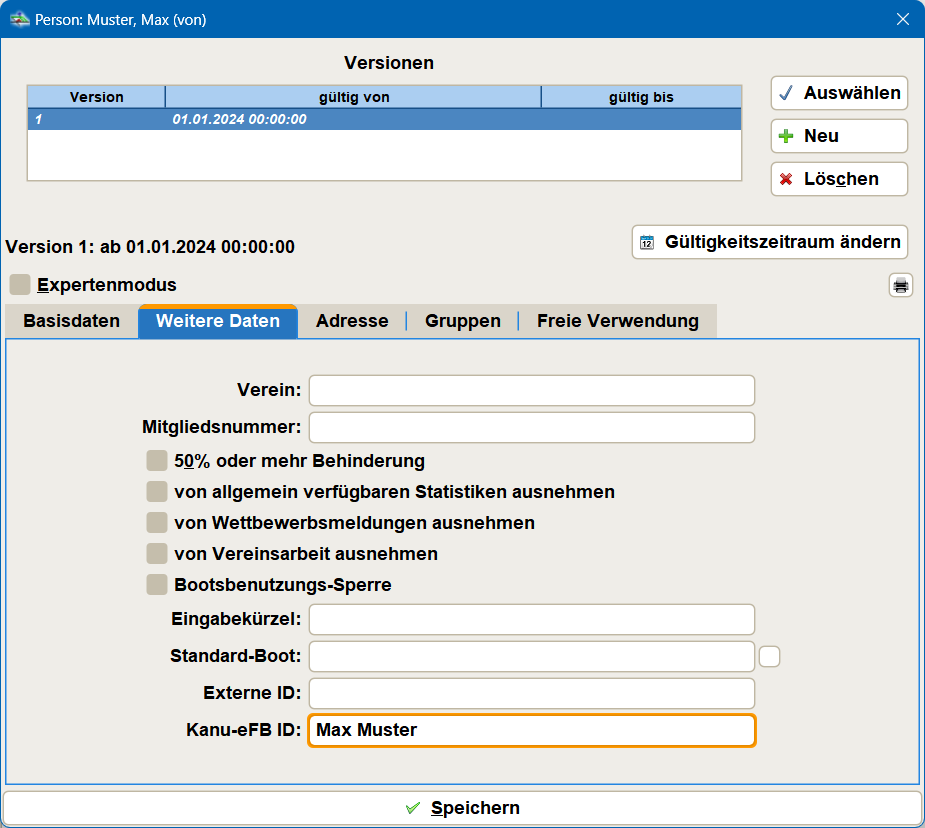Toggle von Wettbewerbsmeldungen ausnehmen checkbox
Screen dimensions: 925x828
click(x=157, y=523)
